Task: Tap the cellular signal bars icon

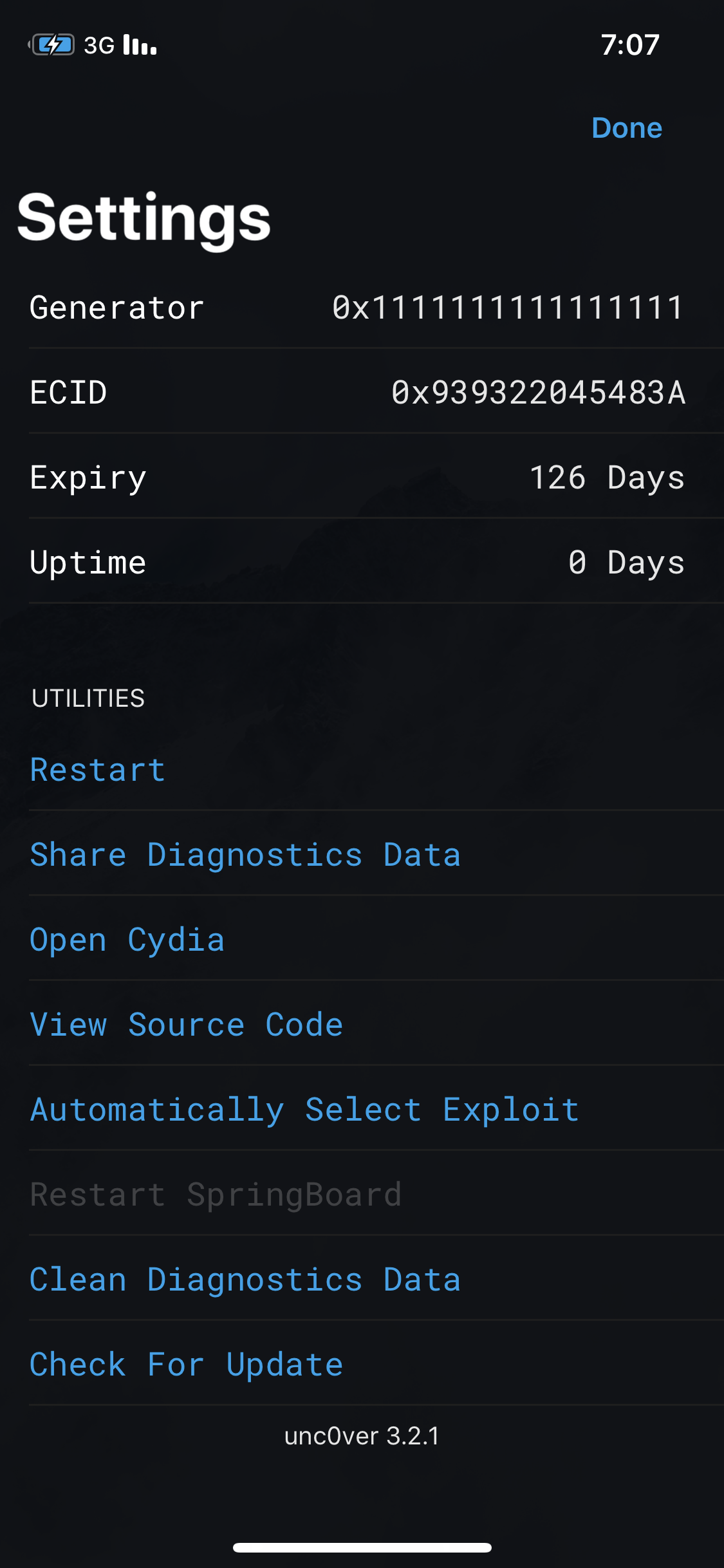Action: click(140, 45)
